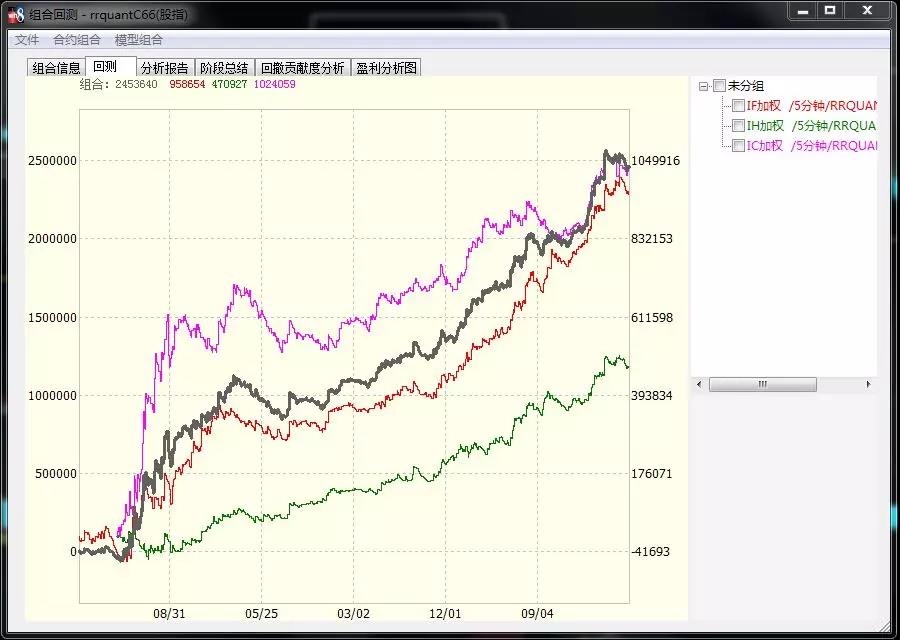Screen dimensions: 900x640
Task: Click the green value 470927
Action: pyautogui.click(x=229, y=84)
